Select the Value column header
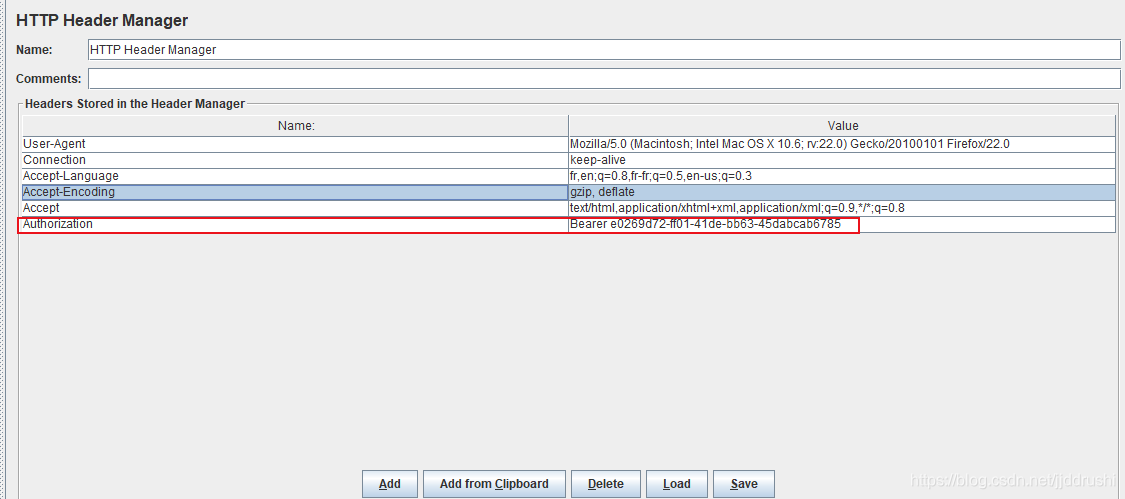 pos(842,126)
